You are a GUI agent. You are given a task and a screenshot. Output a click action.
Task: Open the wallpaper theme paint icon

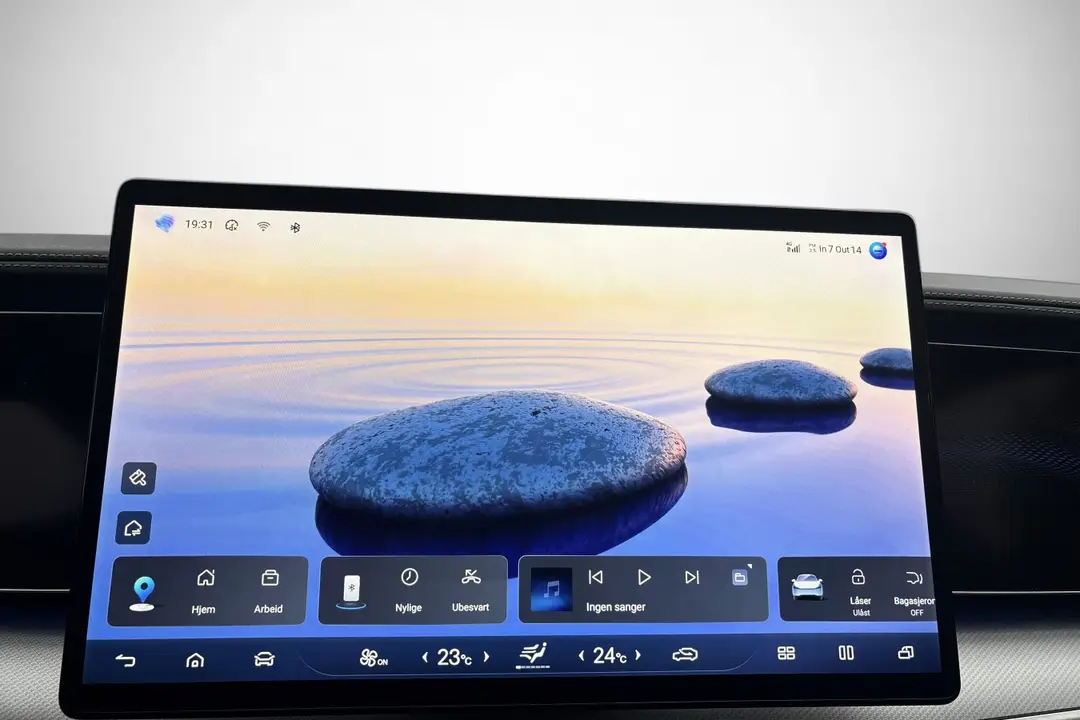coord(138,478)
